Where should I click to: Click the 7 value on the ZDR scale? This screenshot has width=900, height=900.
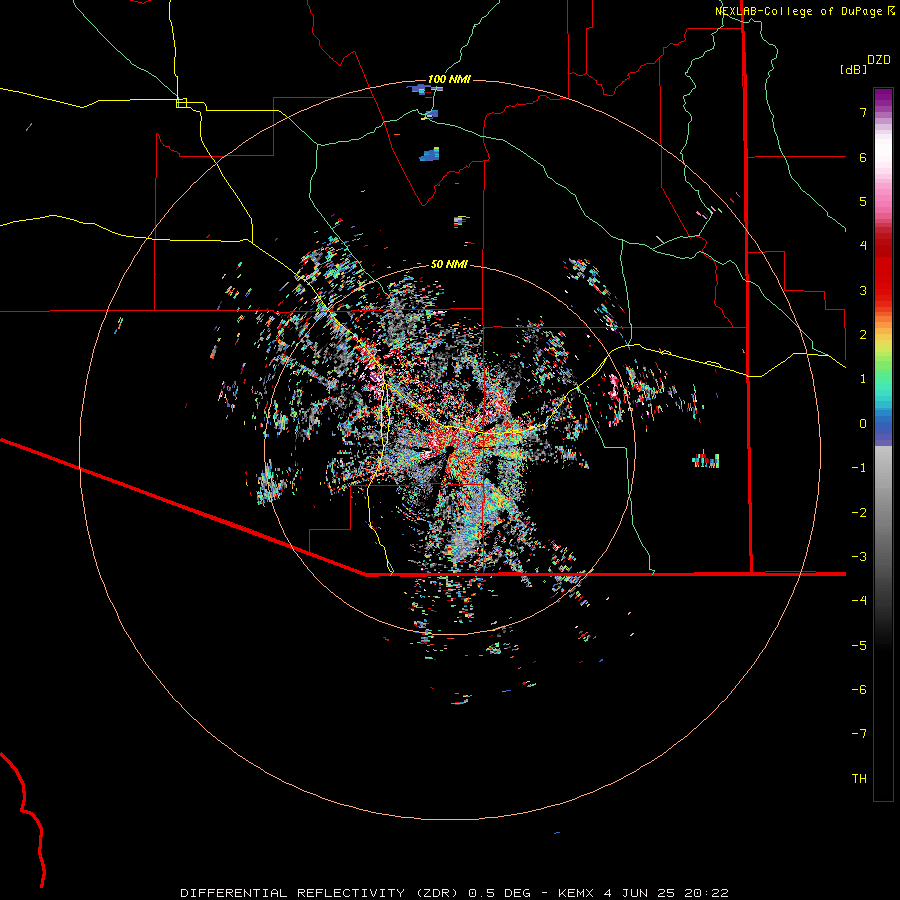[x=863, y=112]
